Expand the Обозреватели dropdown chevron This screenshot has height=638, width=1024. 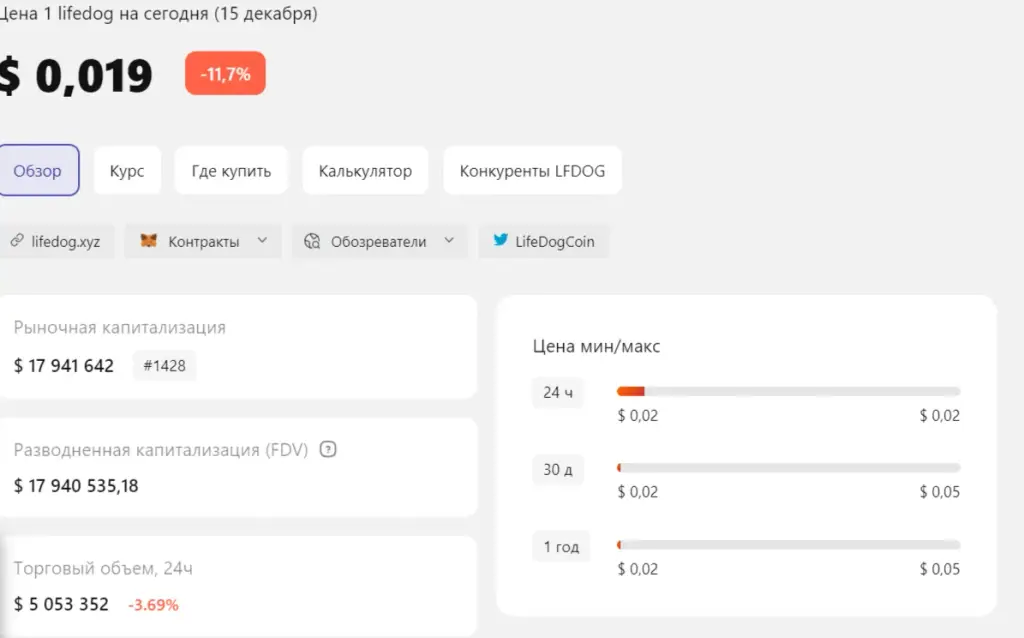click(449, 240)
